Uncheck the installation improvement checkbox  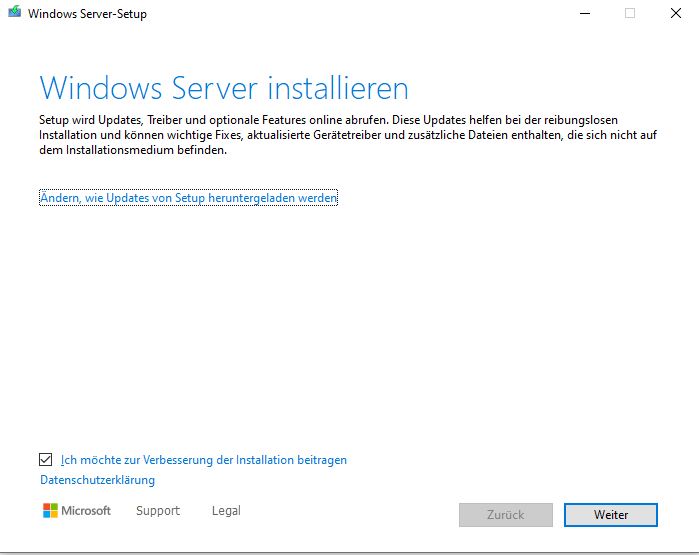tap(45, 460)
